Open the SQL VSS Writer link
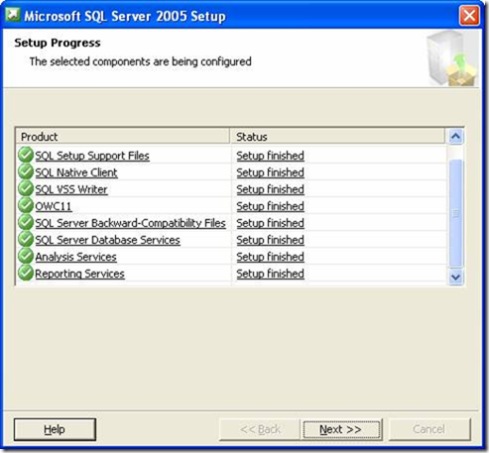Screen dimensions: 489x453 coord(71,190)
